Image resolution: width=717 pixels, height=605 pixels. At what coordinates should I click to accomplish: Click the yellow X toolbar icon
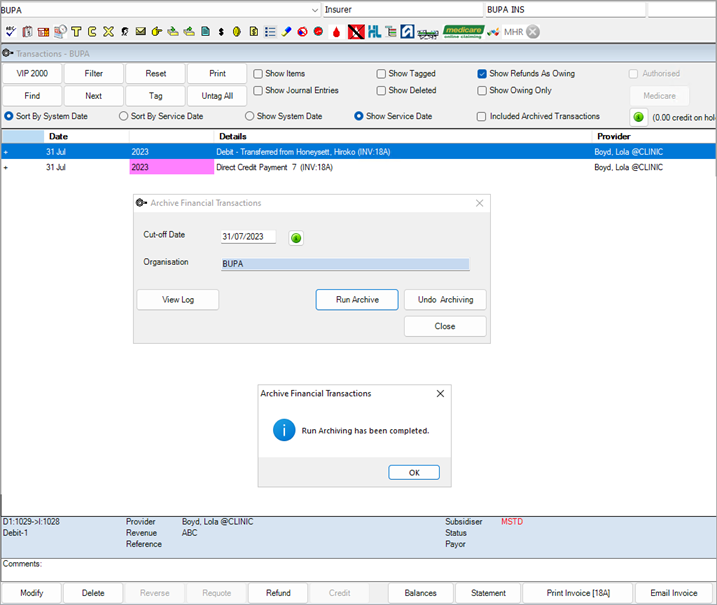(108, 32)
